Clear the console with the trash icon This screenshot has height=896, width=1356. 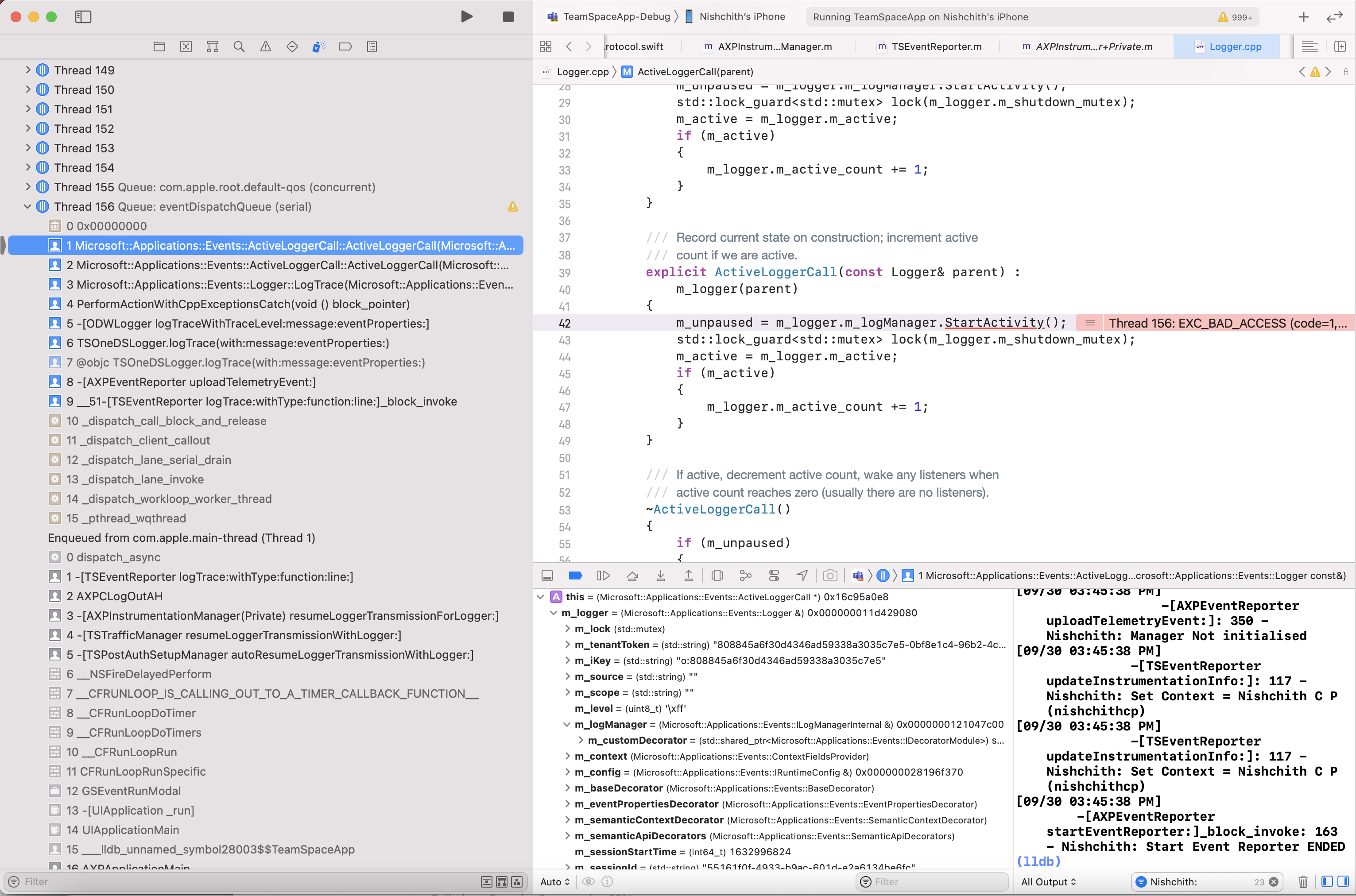pyautogui.click(x=1303, y=882)
